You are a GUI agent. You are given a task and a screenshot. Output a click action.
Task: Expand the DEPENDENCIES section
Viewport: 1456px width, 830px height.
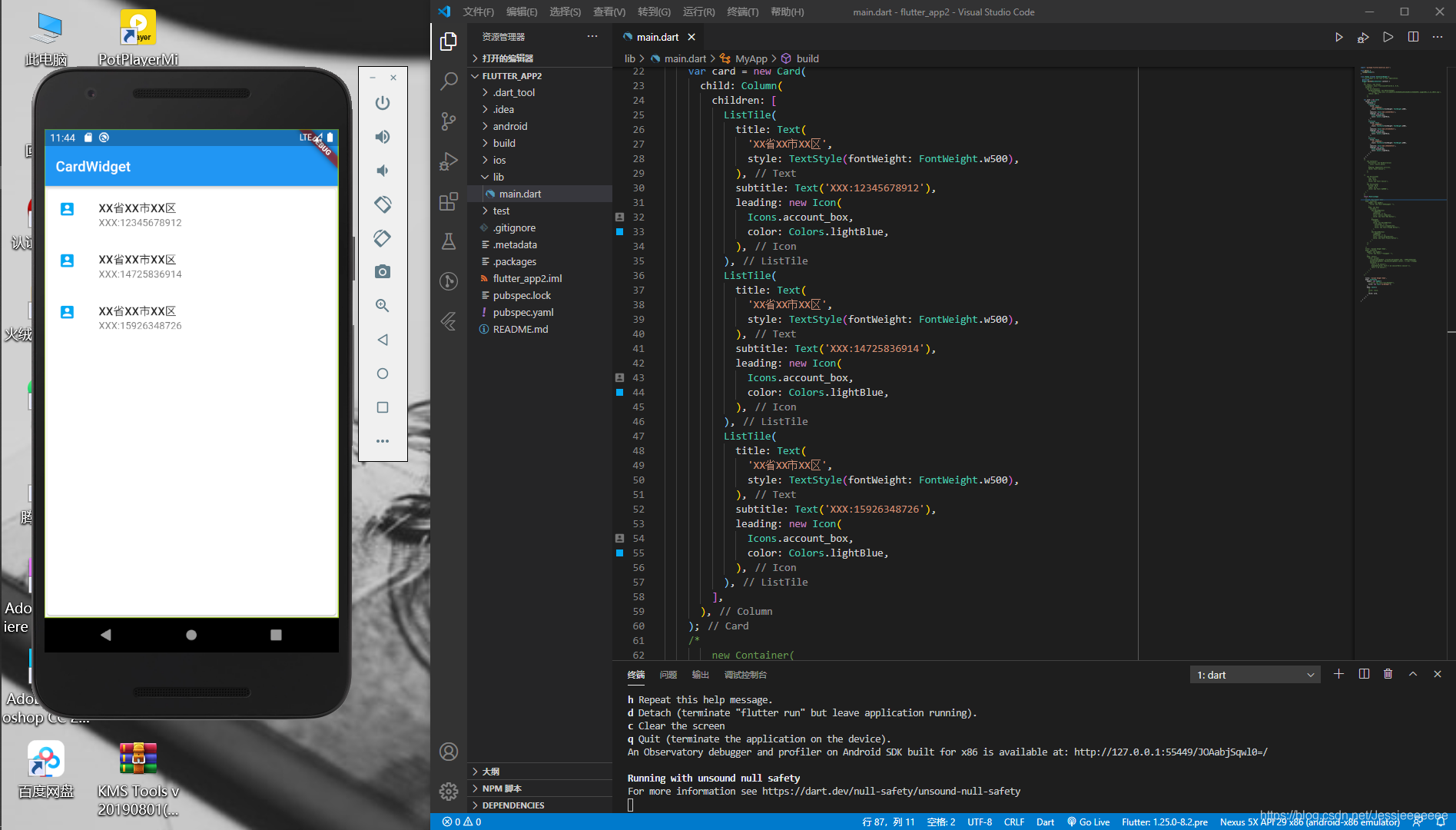540,805
